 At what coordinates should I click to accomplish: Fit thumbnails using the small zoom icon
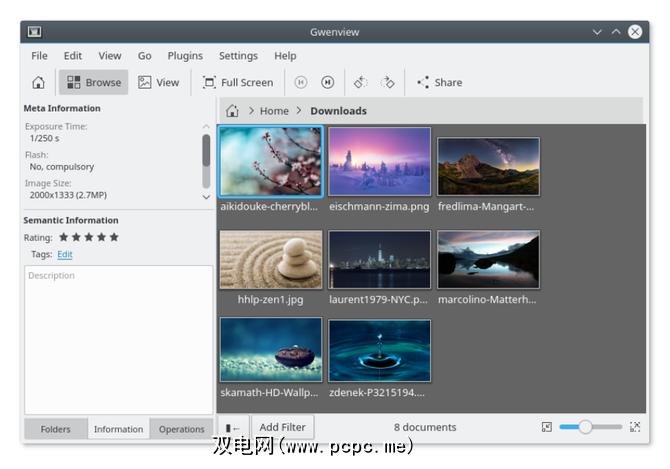point(546,427)
